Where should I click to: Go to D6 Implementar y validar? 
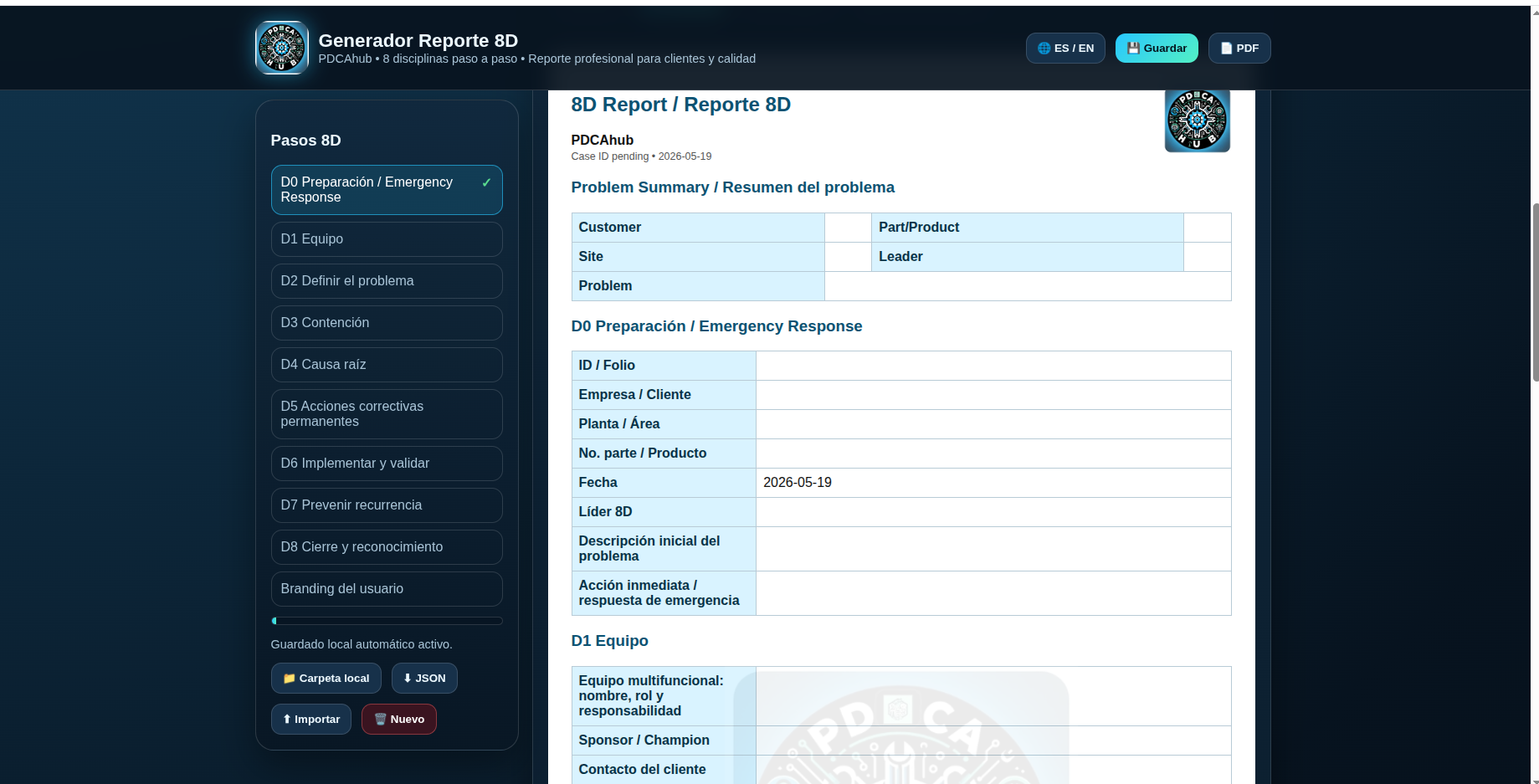(x=387, y=464)
